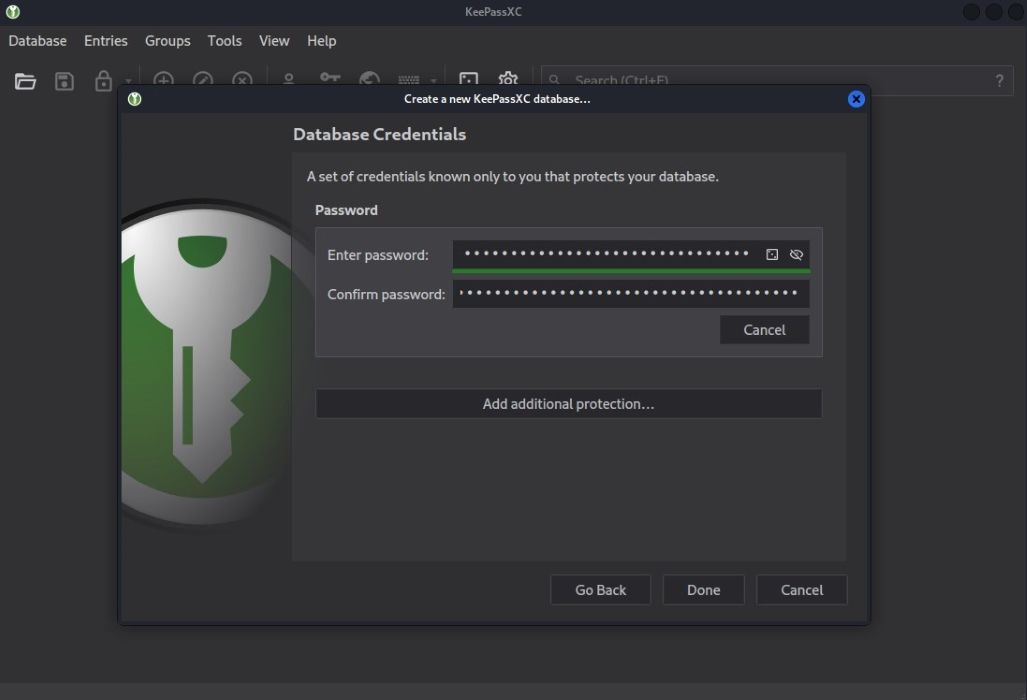
Task: Show the hidden password characters
Action: pos(796,254)
